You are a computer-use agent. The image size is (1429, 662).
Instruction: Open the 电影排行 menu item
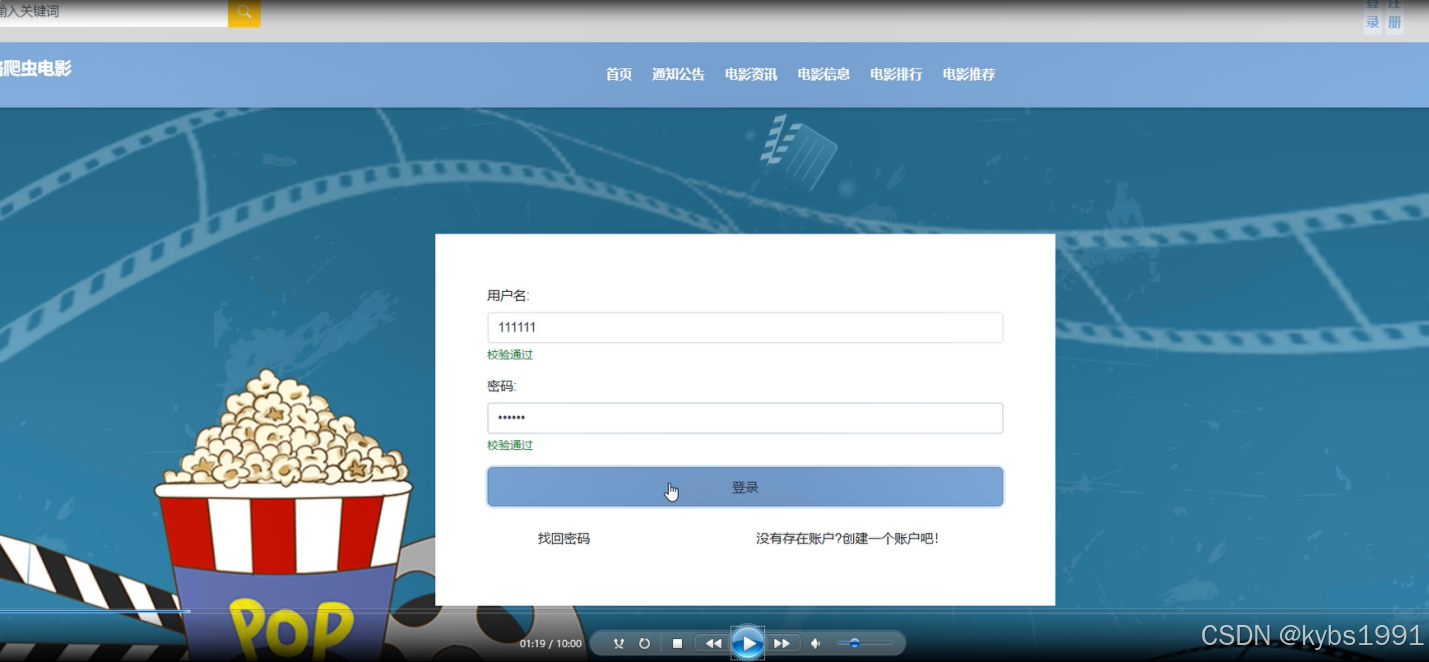pyautogui.click(x=896, y=74)
